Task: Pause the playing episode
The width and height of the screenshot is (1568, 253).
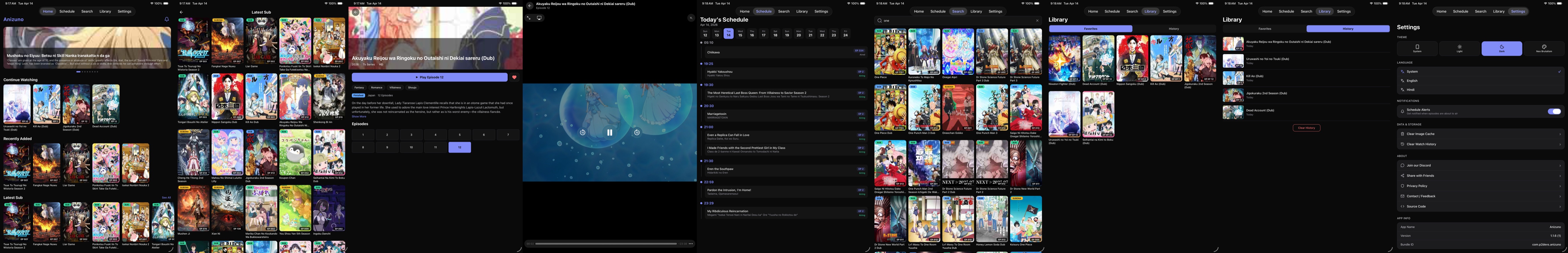Action: point(609,132)
